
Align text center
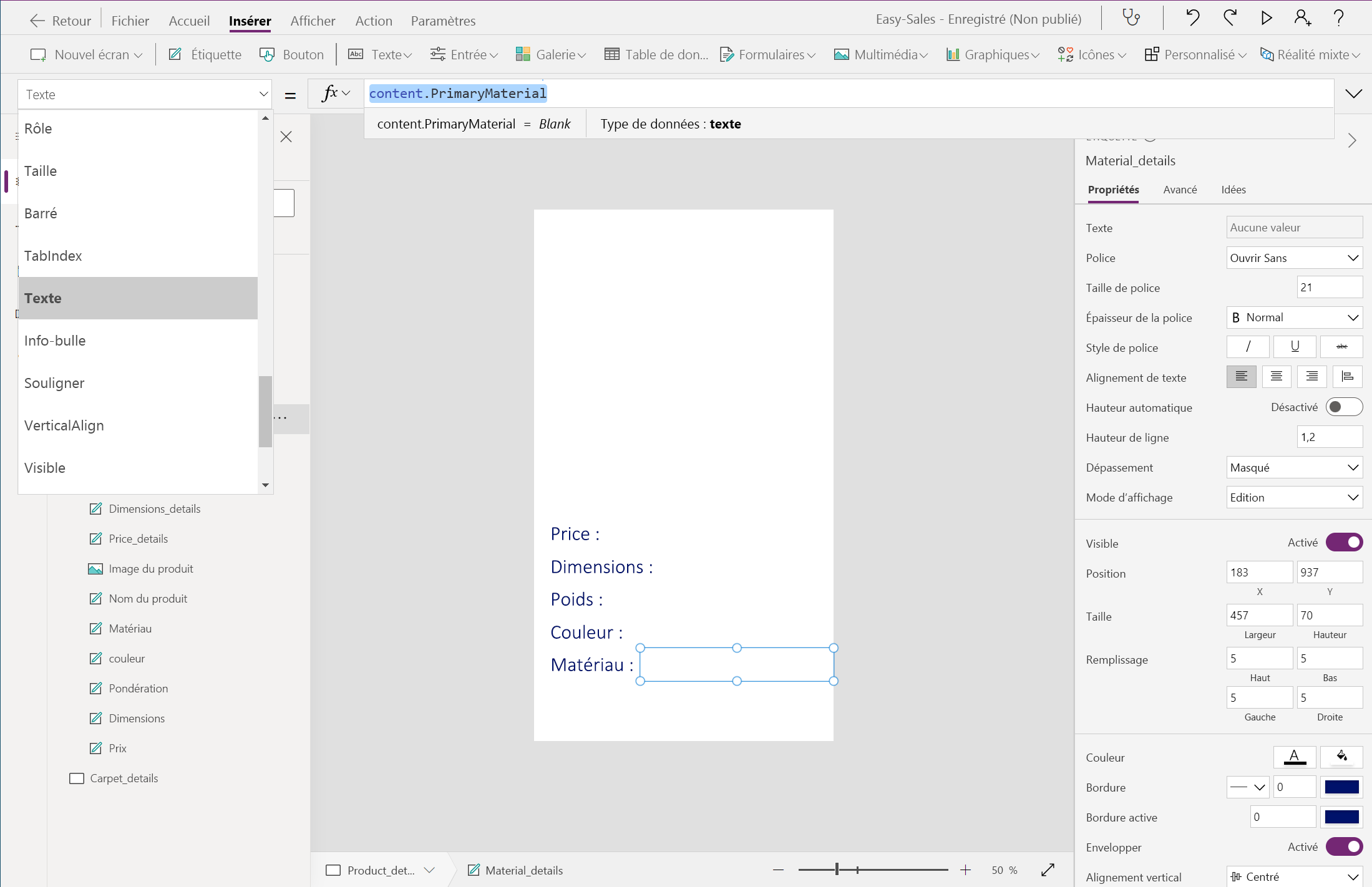(x=1277, y=377)
